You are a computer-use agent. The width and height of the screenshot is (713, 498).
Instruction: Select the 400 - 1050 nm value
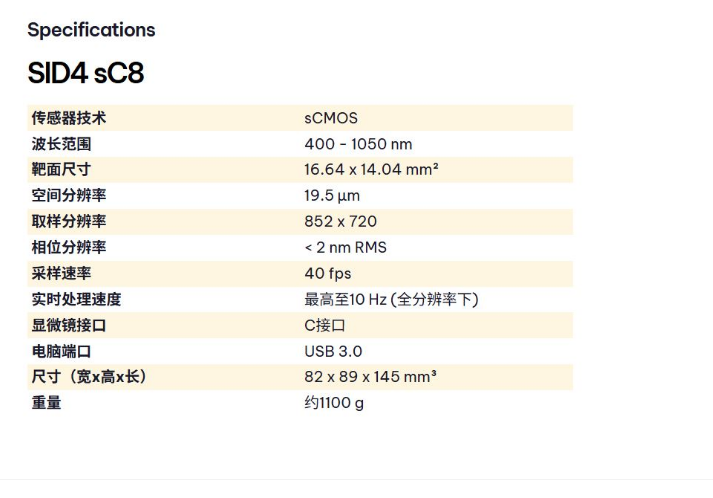click(358, 144)
